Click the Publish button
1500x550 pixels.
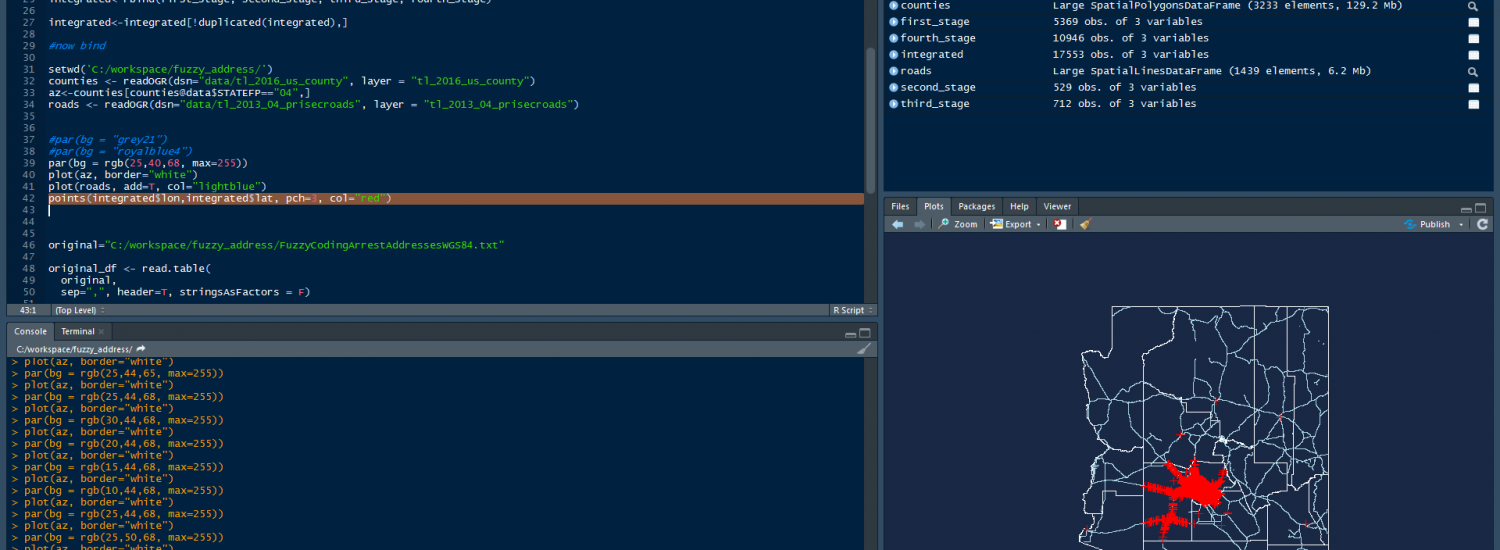click(x=1427, y=224)
